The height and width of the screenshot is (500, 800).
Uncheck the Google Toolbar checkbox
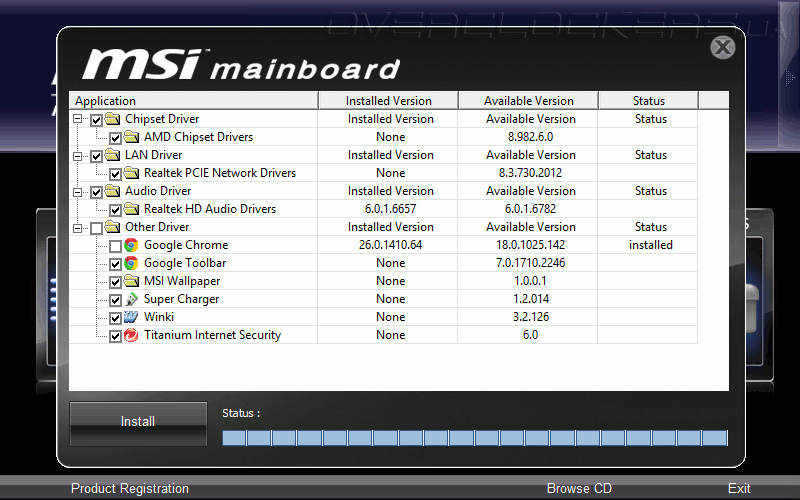pos(115,264)
